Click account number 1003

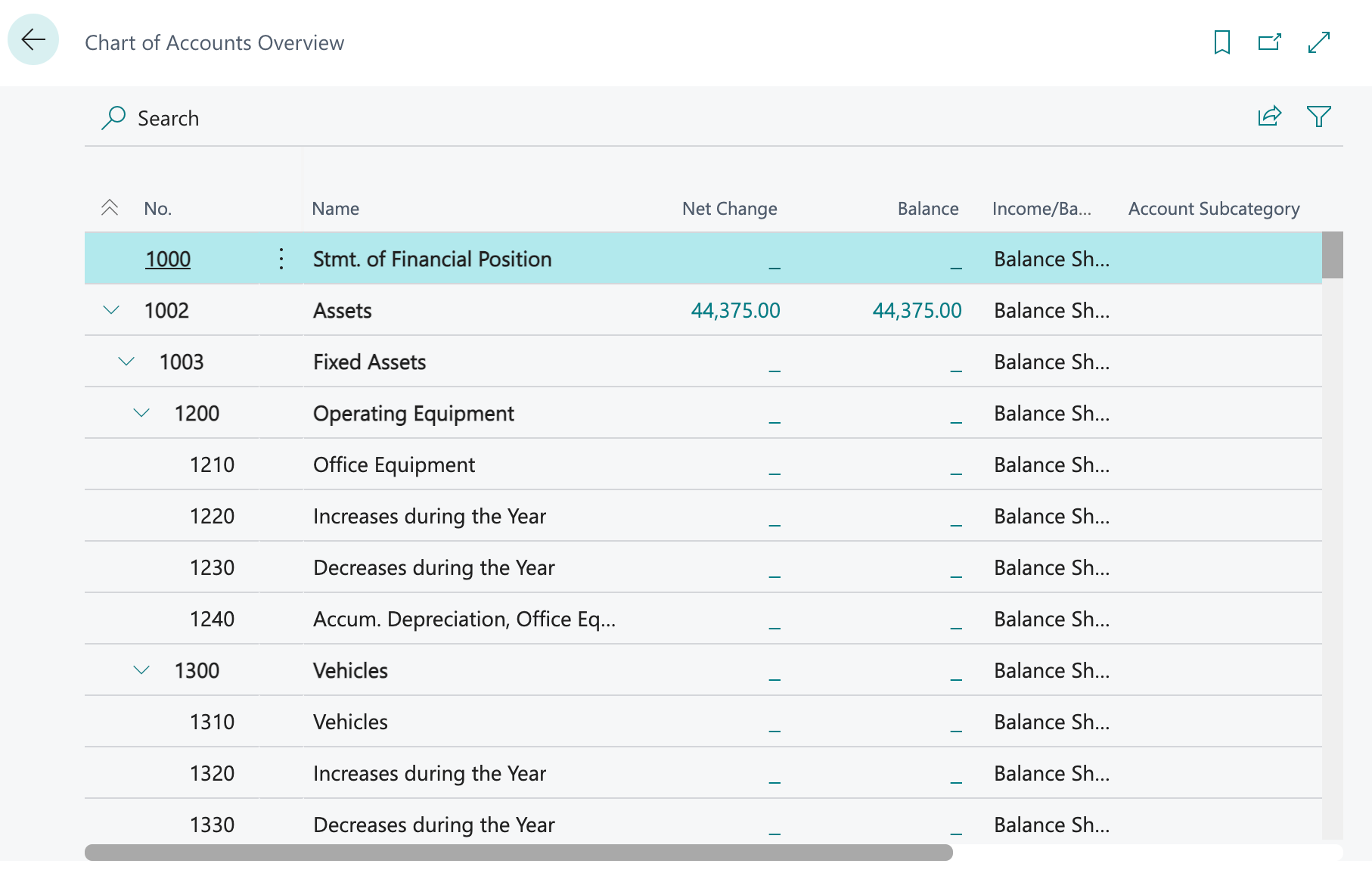[x=182, y=362]
